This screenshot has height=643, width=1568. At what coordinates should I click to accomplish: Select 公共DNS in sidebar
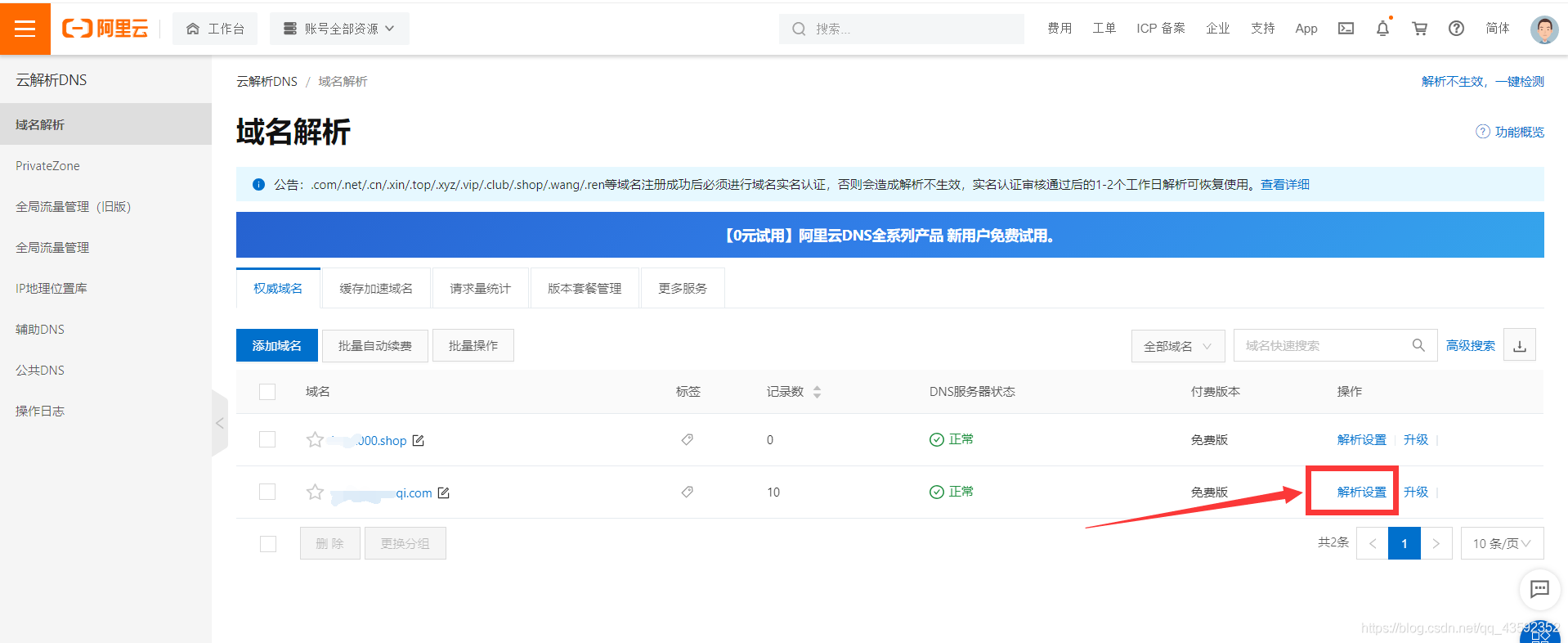(x=105, y=370)
